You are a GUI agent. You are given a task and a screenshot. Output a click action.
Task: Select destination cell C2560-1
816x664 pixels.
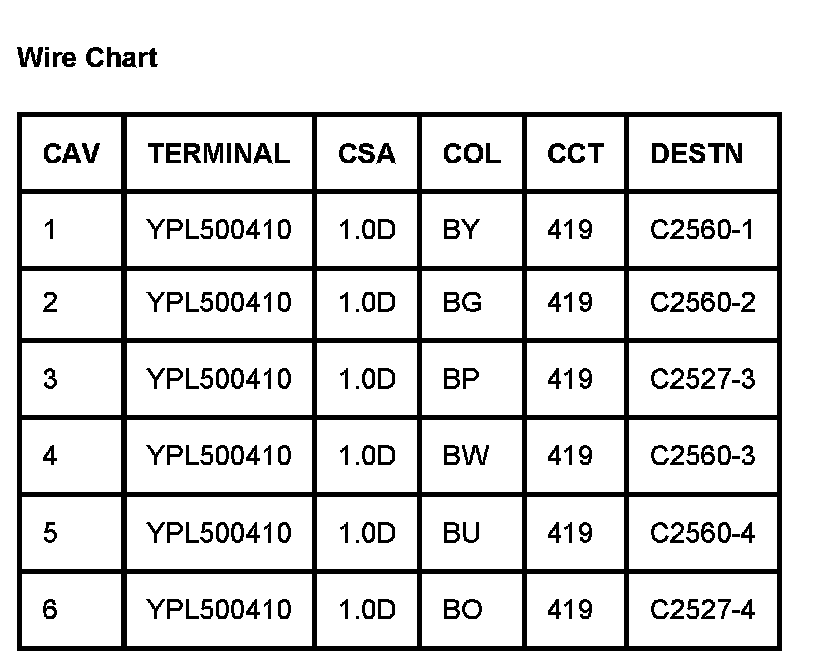[702, 230]
